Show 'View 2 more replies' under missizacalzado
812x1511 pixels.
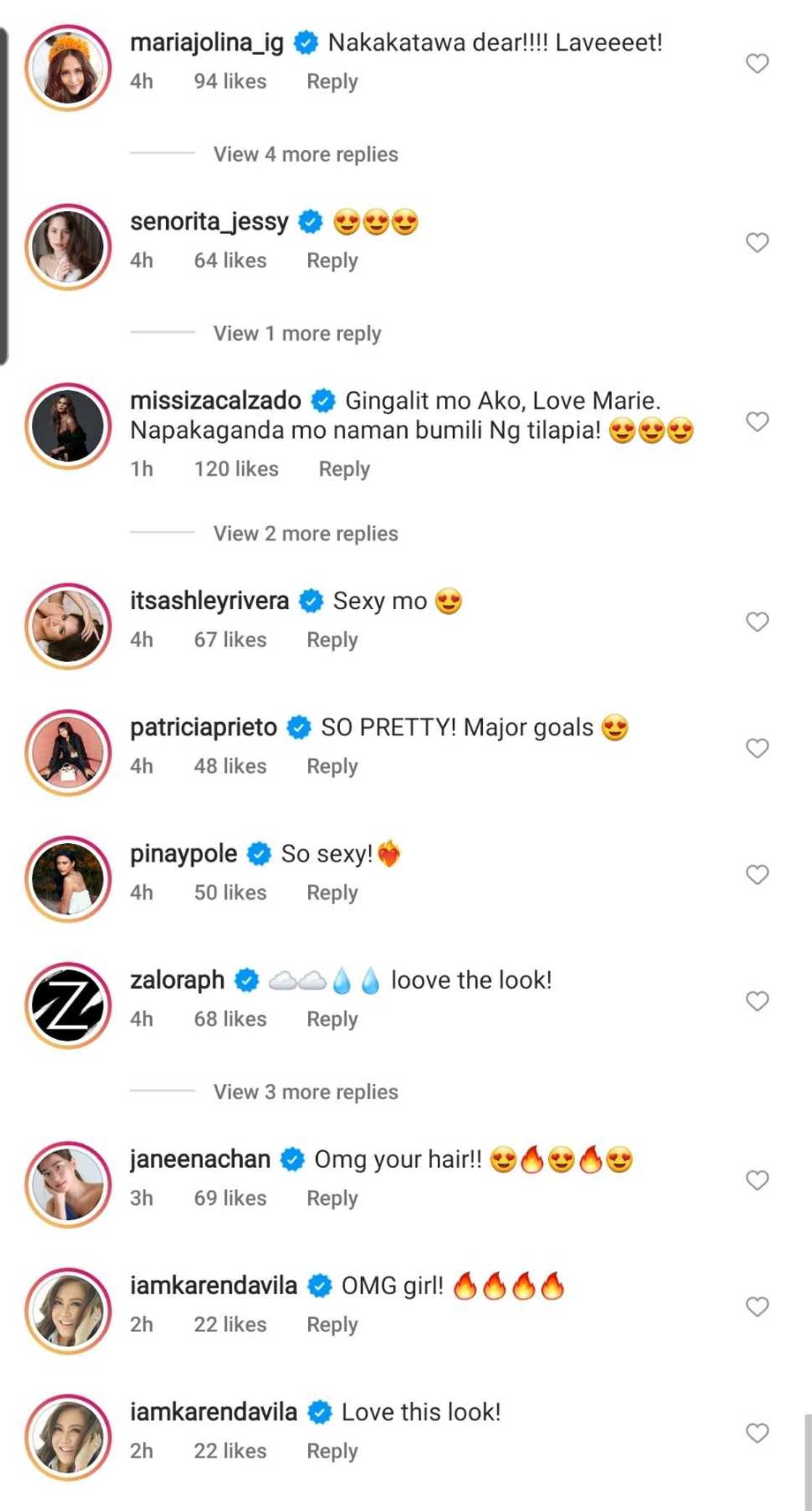tap(305, 534)
